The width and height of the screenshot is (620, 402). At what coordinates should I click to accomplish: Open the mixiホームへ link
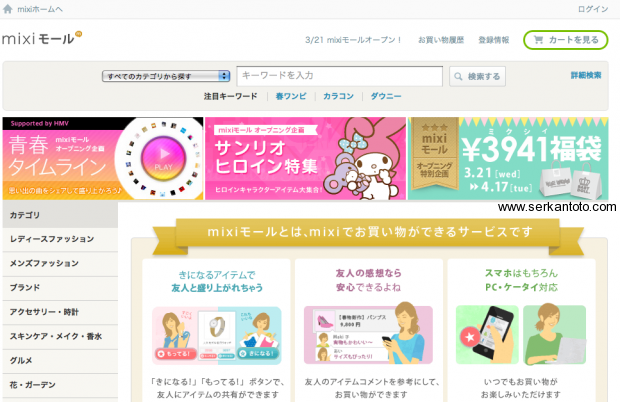[x=40, y=9]
